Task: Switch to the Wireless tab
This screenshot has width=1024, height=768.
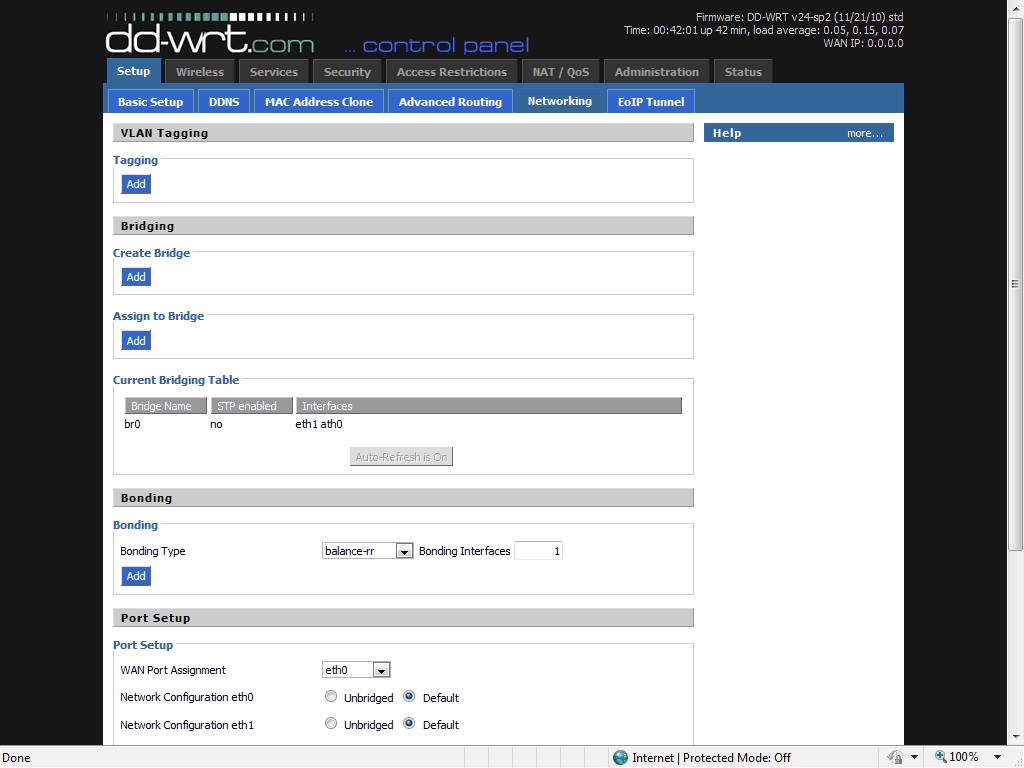Action: (200, 72)
